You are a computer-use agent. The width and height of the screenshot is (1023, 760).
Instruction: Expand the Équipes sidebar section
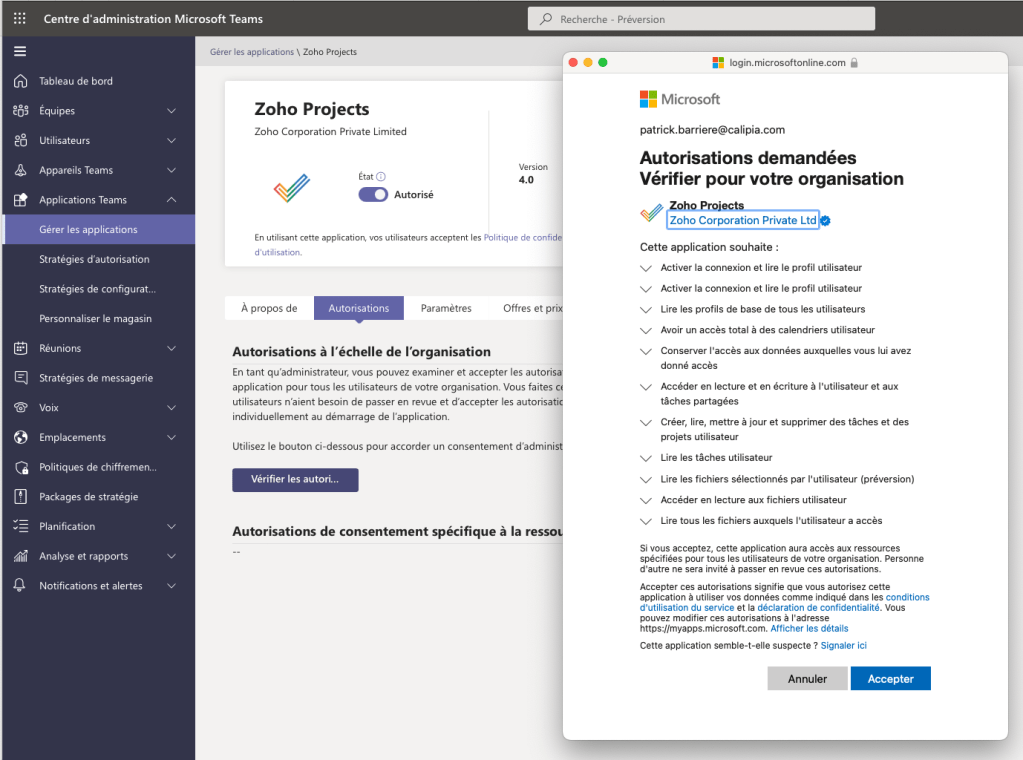(171, 111)
